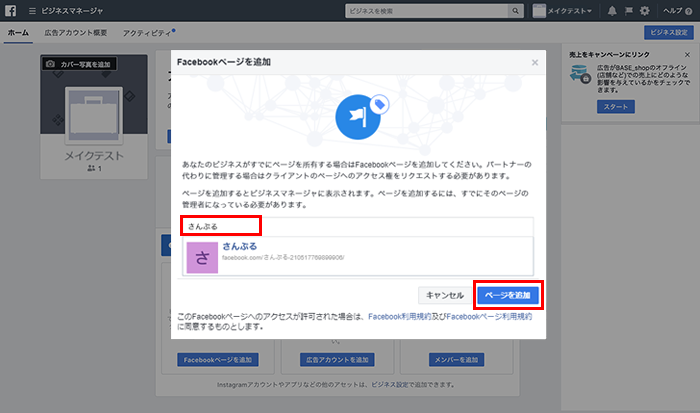
Task: Click the flag pages icon in header
Action: point(629,11)
